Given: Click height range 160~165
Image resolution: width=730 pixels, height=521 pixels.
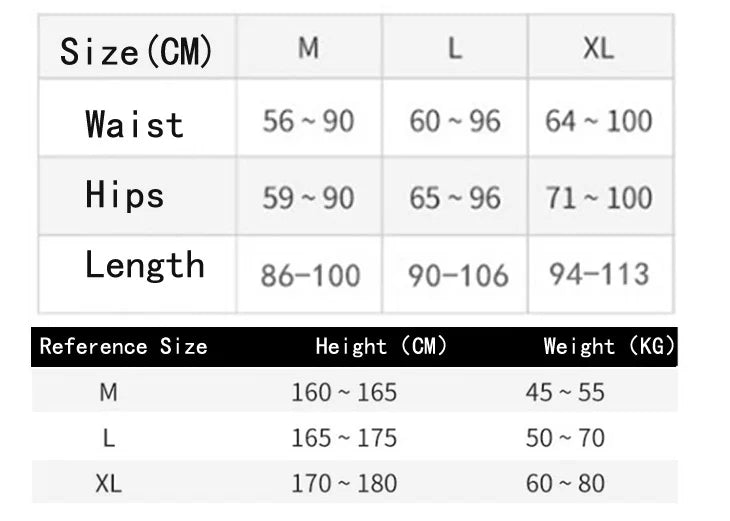Looking at the screenshot, I should (x=344, y=392).
